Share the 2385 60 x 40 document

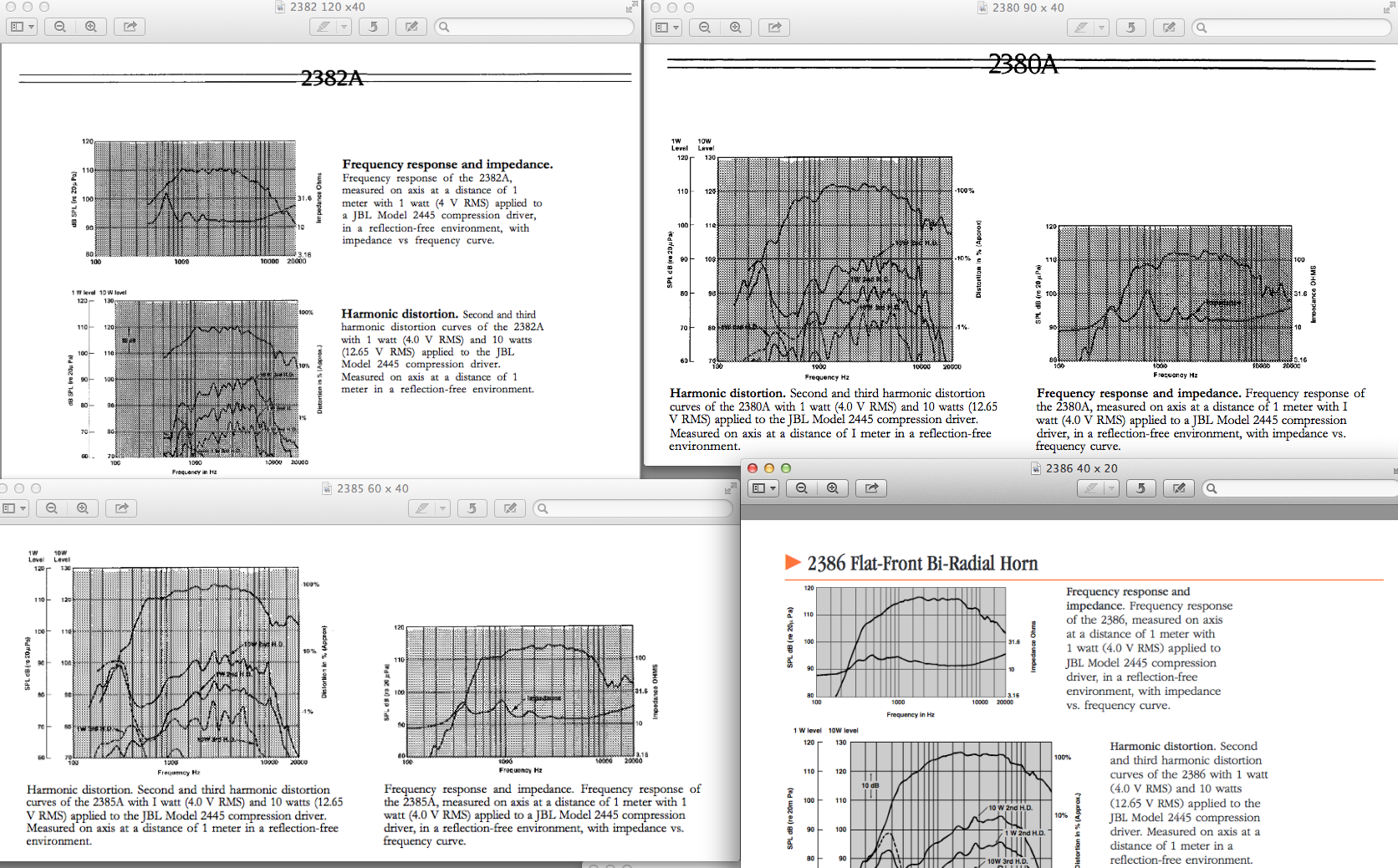tap(121, 508)
